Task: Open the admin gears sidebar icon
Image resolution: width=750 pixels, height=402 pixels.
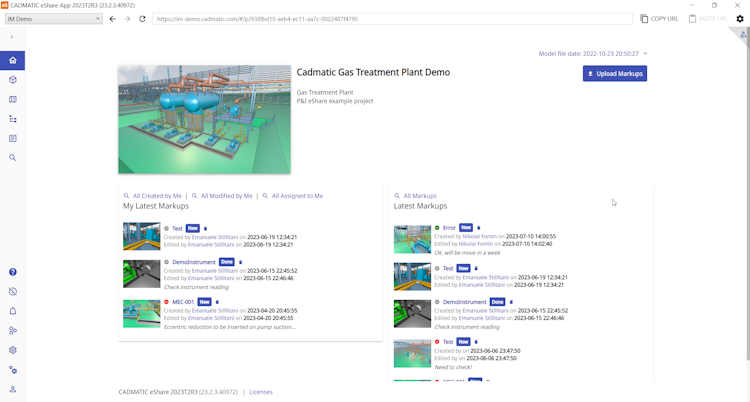Action: (x=12, y=370)
